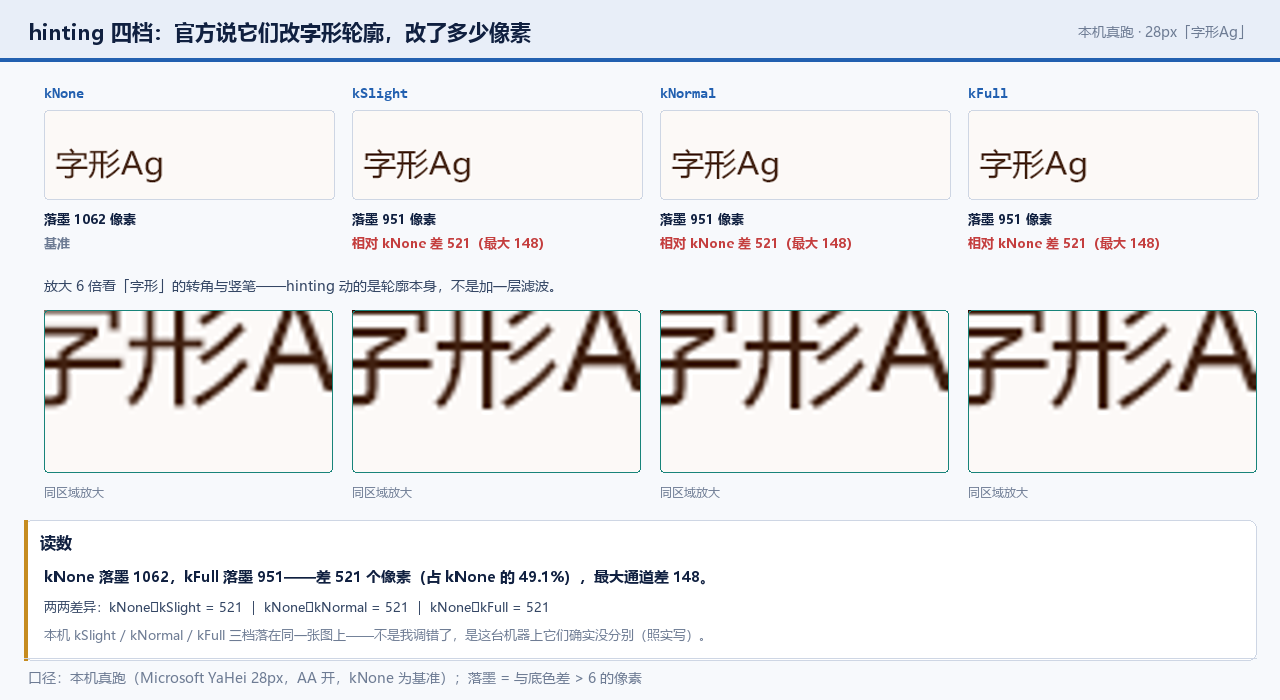The height and width of the screenshot is (700, 1280).
Task: Click the 基准 label under kNone
Action: coord(57,244)
